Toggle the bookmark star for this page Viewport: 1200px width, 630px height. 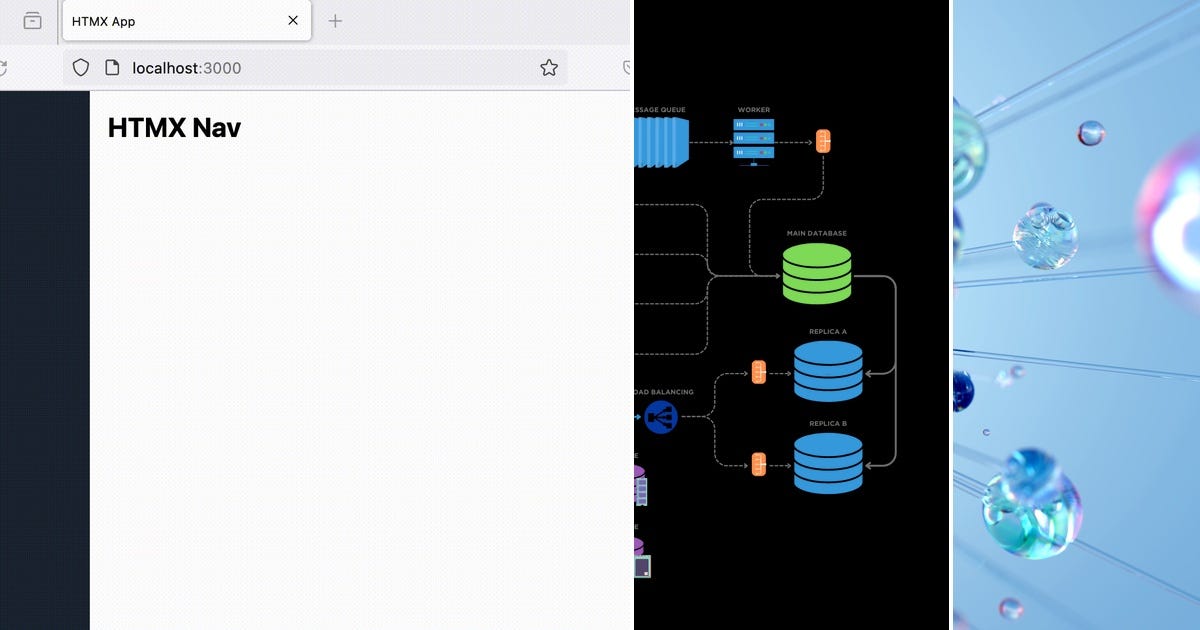(x=548, y=67)
